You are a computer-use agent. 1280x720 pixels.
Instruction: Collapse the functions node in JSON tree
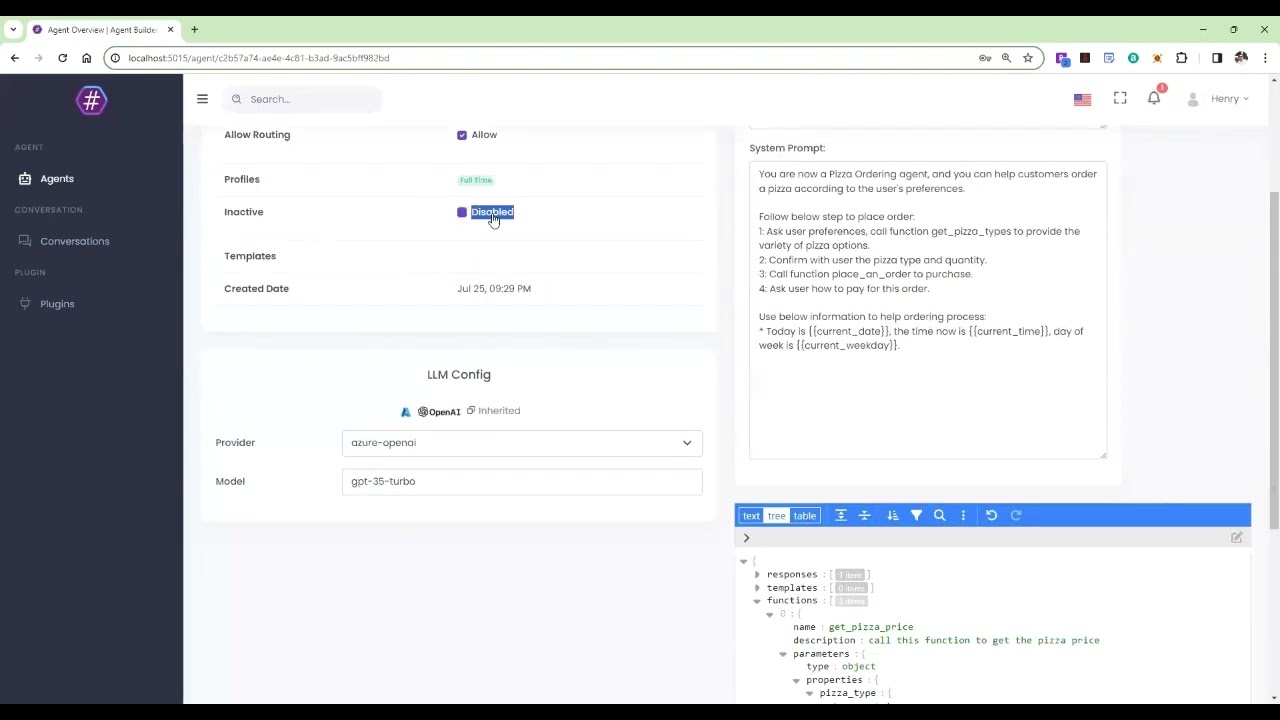click(x=757, y=601)
